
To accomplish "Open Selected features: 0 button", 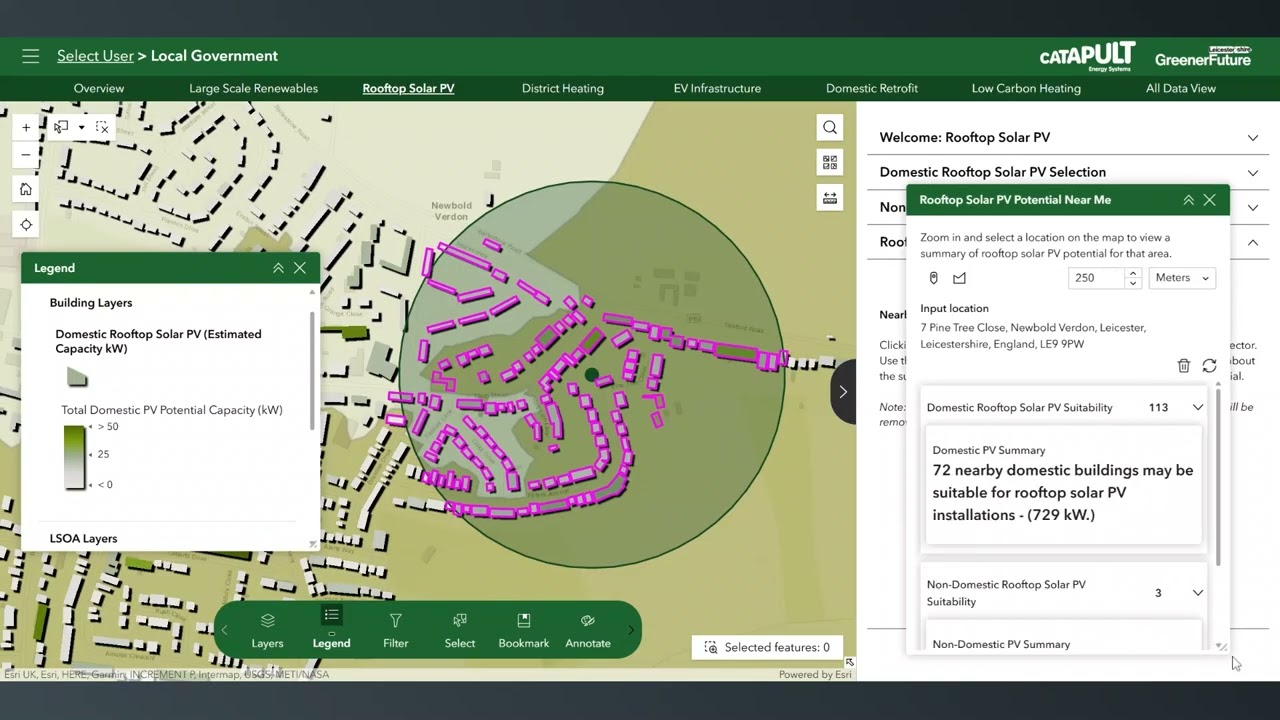I will point(767,647).
